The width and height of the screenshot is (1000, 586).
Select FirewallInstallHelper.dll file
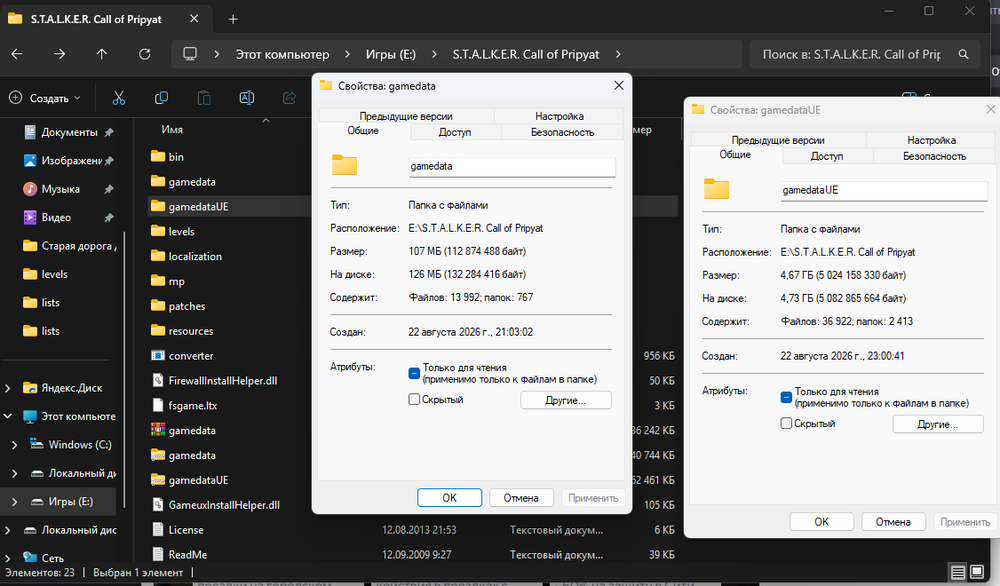click(223, 381)
